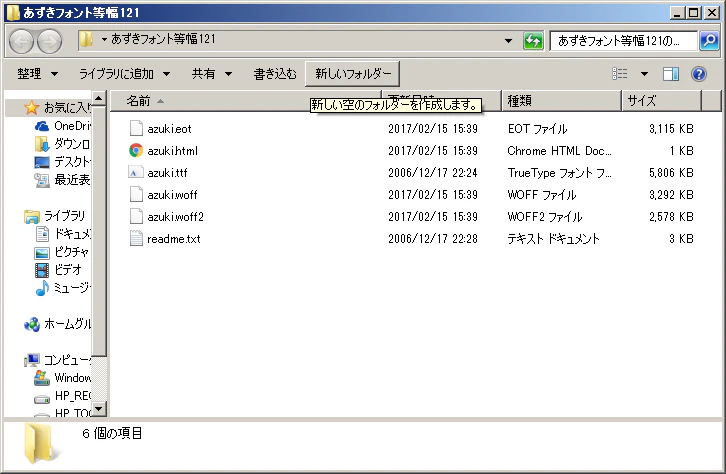The height and width of the screenshot is (474, 726).
Task: Select the azuki.html file name
Action: pyautogui.click(x=172, y=151)
